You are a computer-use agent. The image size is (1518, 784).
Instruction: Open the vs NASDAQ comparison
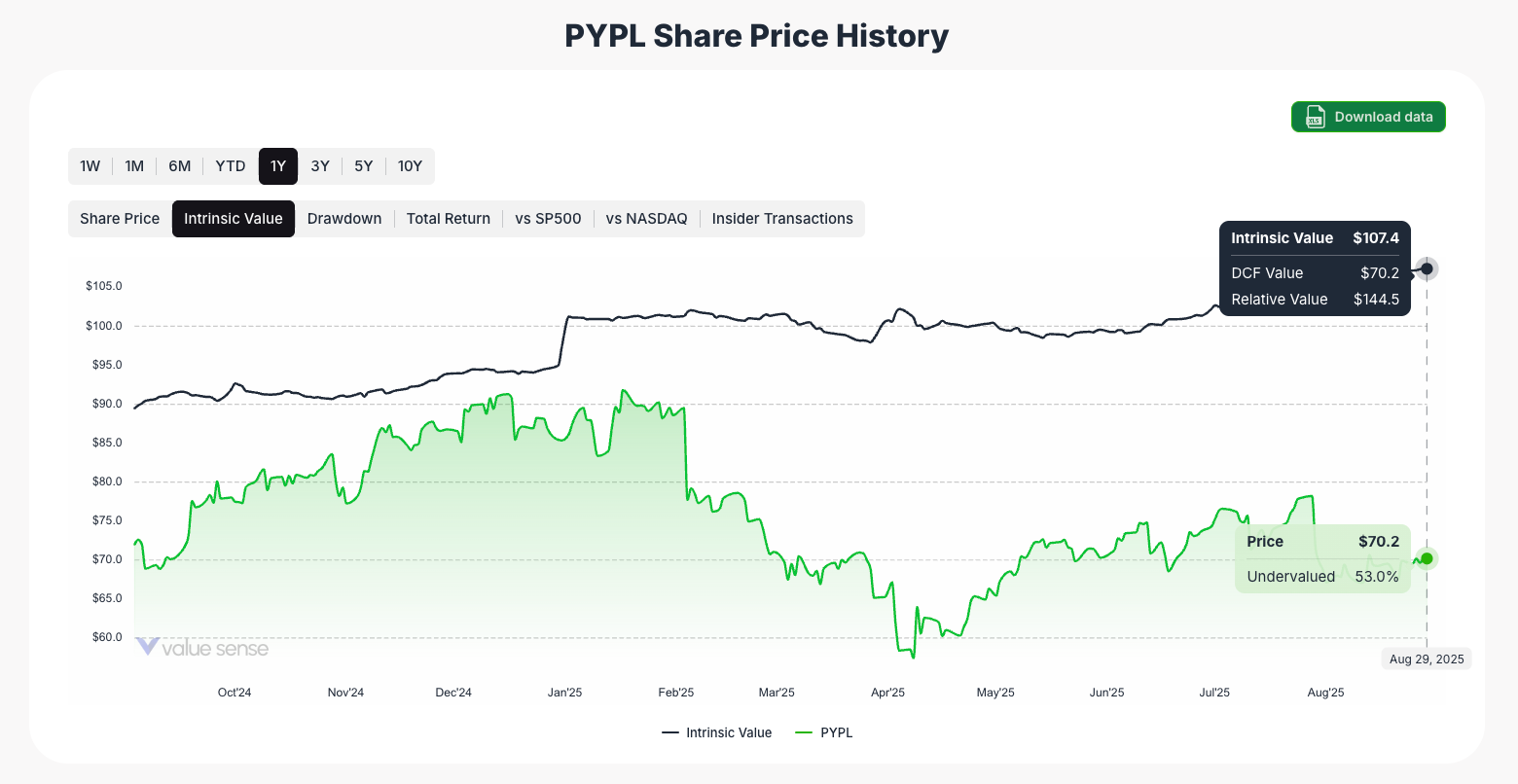click(646, 218)
